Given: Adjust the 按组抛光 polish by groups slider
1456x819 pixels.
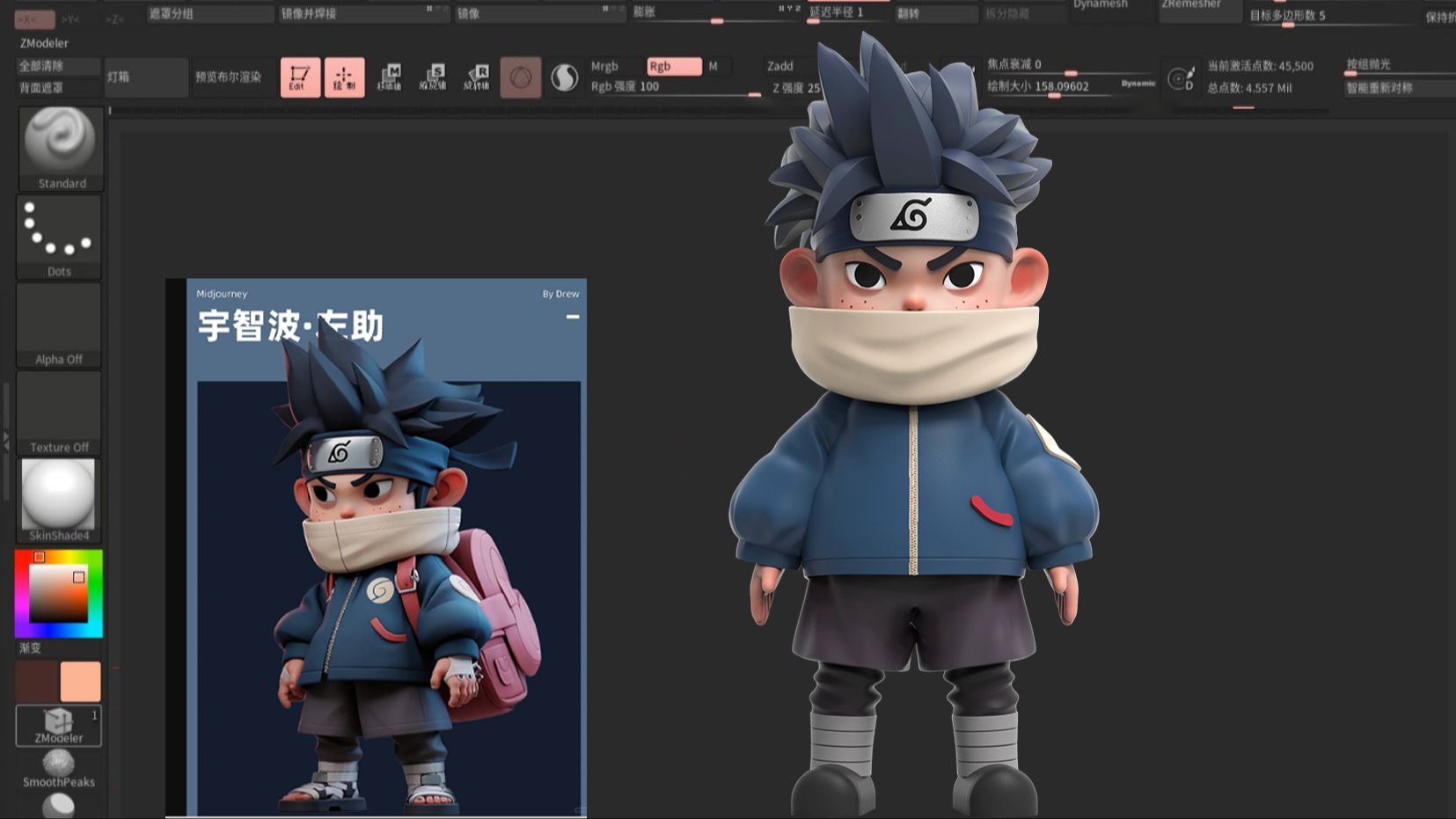Looking at the screenshot, I should (x=1399, y=66).
